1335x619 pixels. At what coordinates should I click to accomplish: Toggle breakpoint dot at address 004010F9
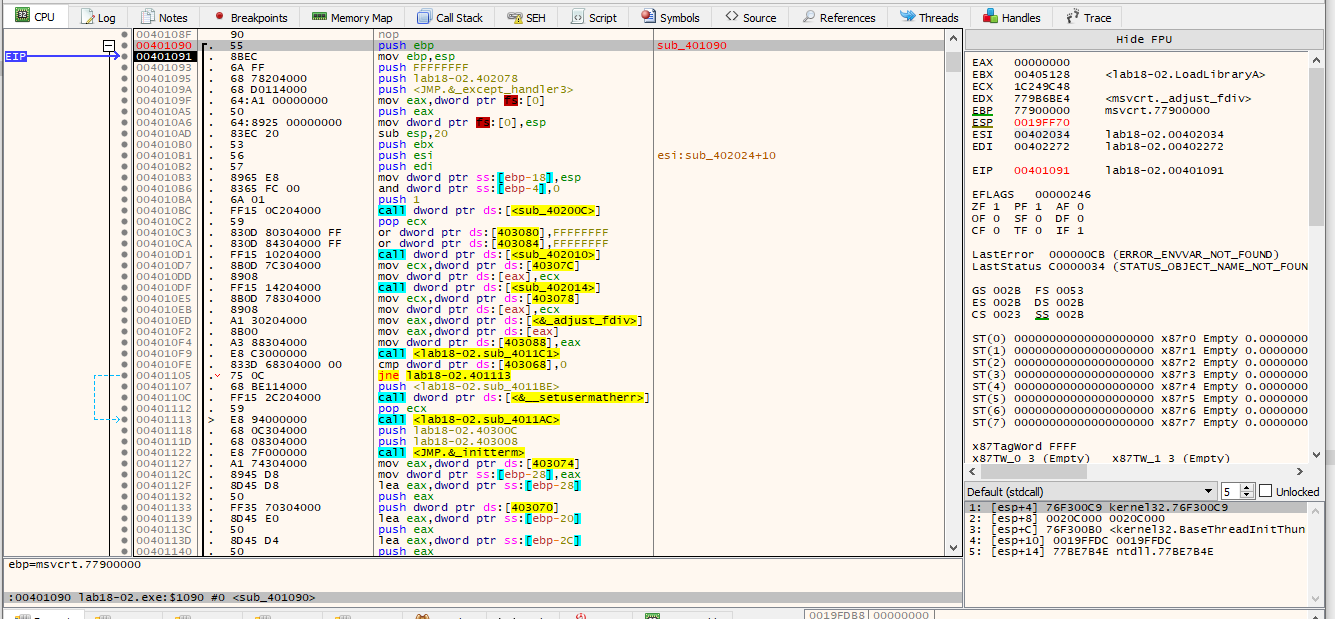click(x=125, y=354)
